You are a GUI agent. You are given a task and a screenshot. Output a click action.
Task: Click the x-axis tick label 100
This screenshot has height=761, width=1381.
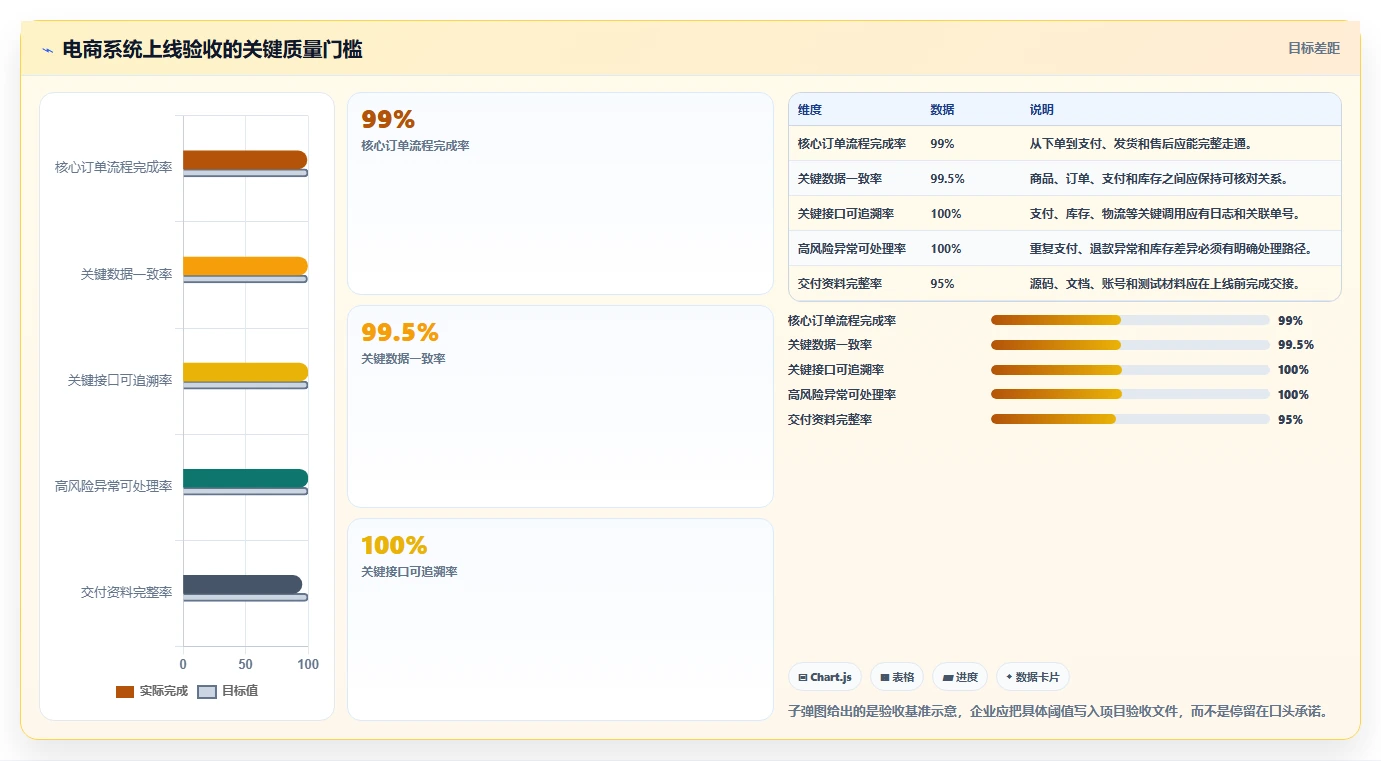click(x=308, y=665)
